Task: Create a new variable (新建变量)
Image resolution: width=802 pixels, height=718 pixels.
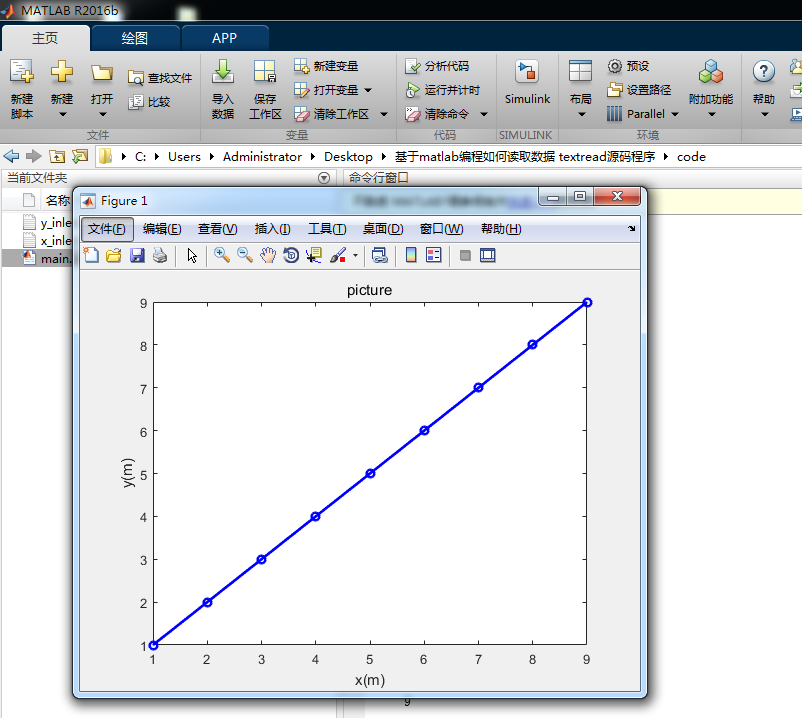Action: click(326, 66)
